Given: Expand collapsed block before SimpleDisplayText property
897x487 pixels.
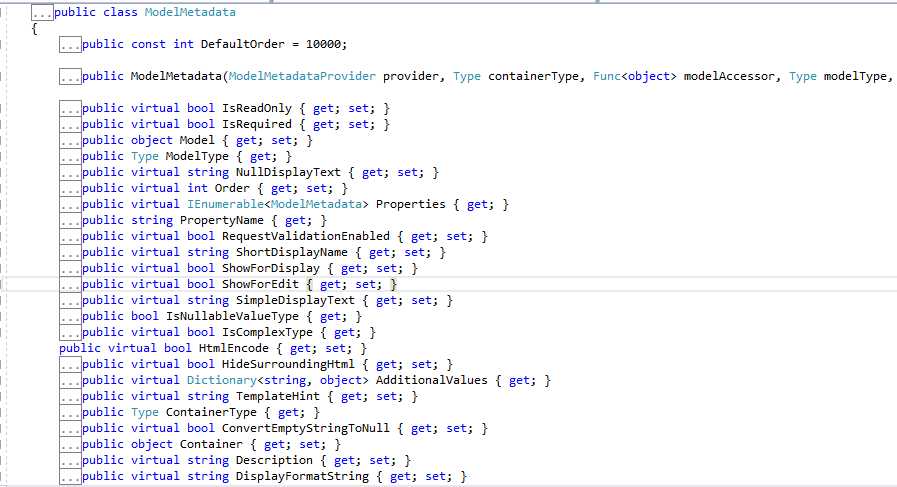Looking at the screenshot, I should click(x=70, y=301).
